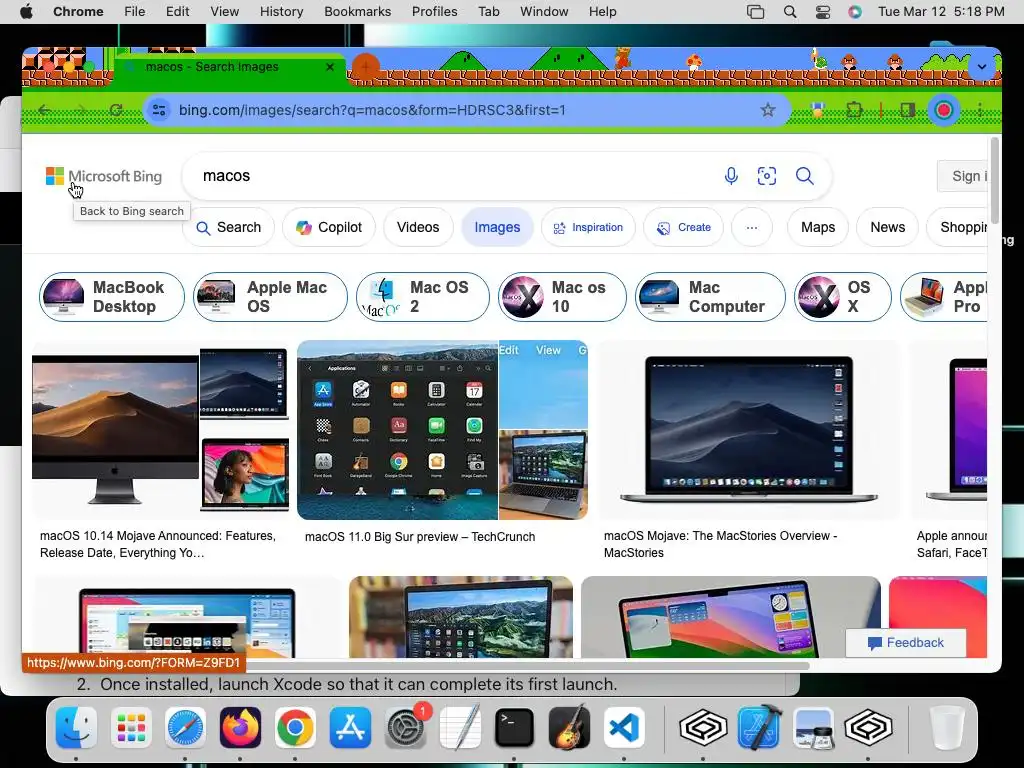Viewport: 1024px width, 768px height.
Task: Open Google Chrome in the Dock
Action: coord(295,728)
